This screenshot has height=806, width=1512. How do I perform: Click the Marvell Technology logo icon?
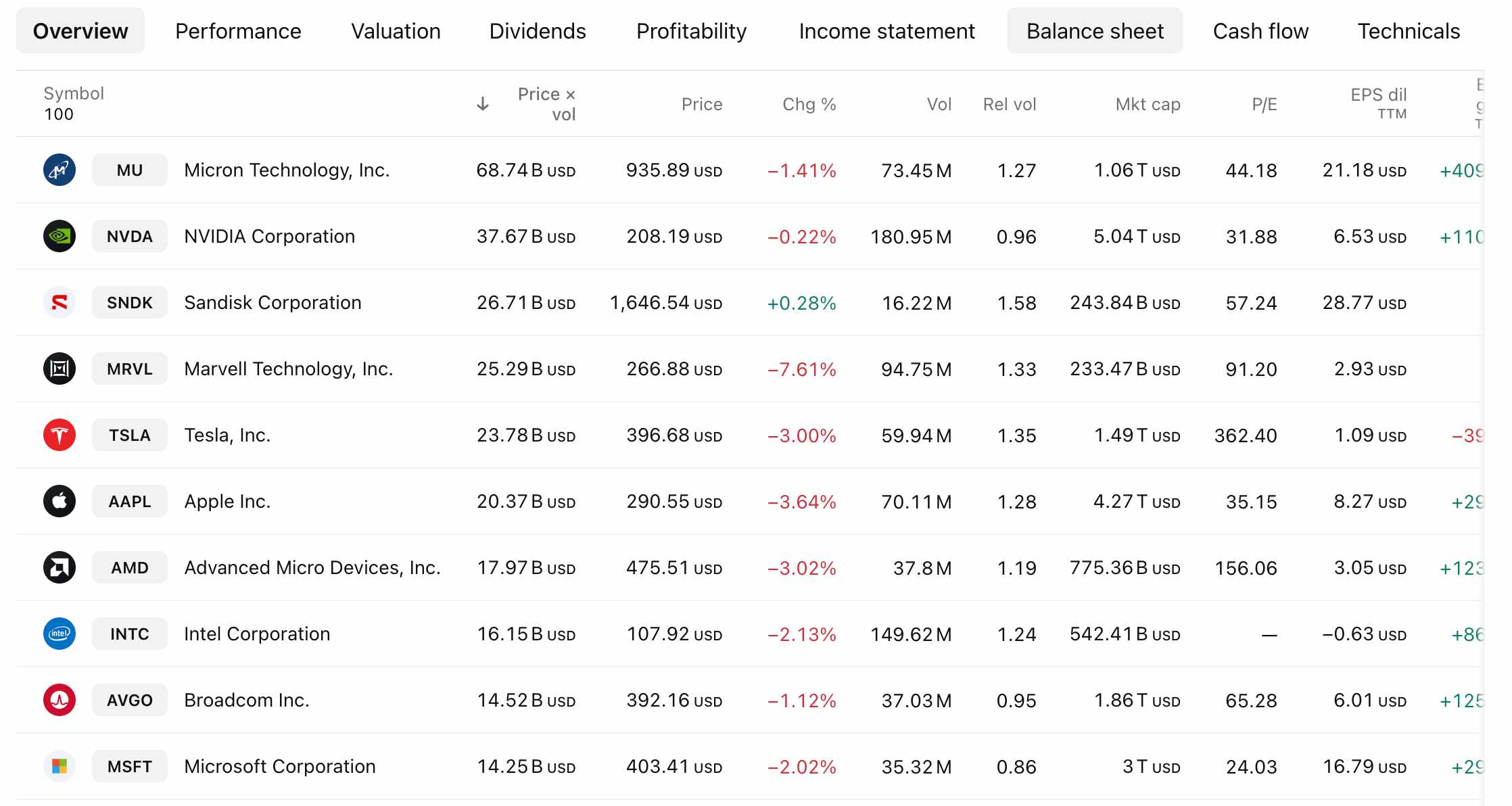tap(60, 369)
